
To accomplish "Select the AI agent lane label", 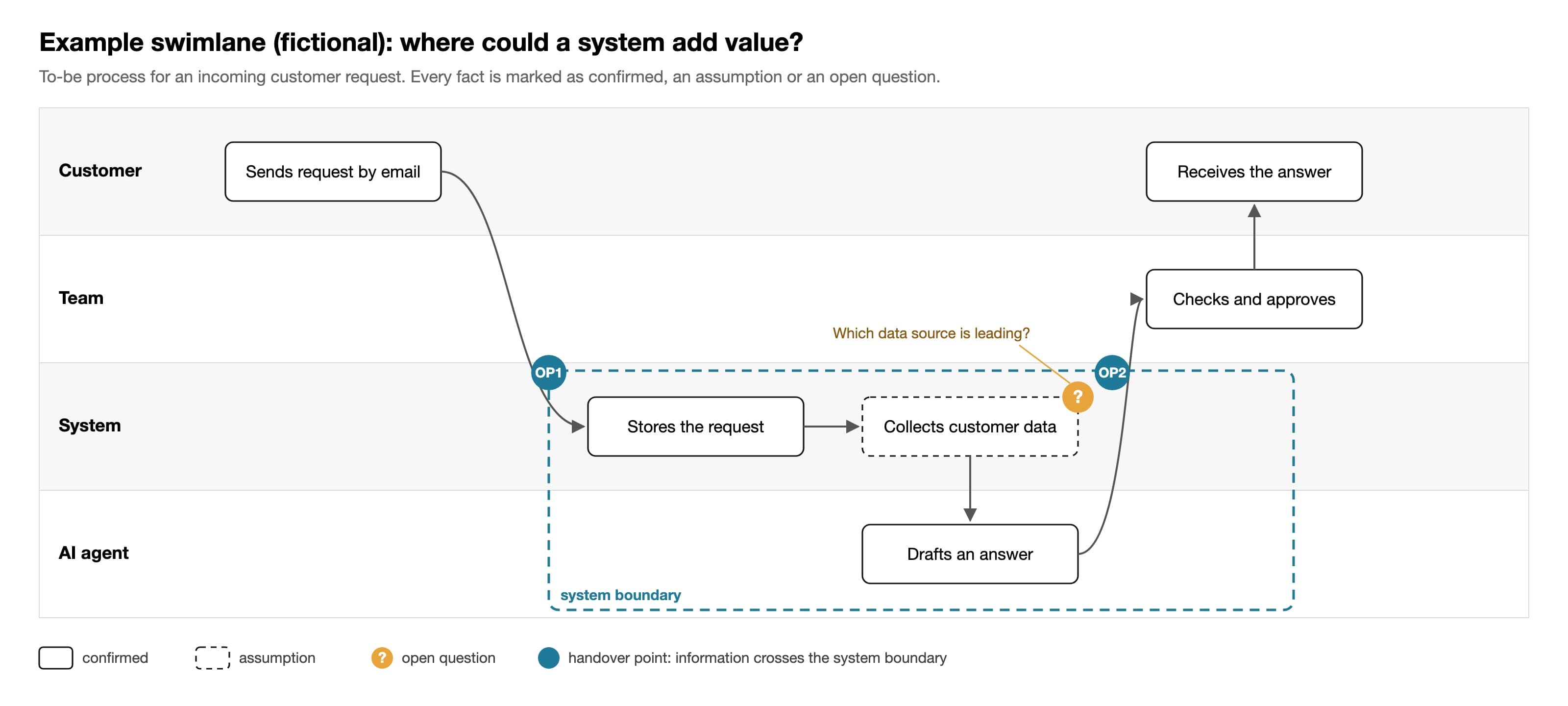I will tap(93, 553).
